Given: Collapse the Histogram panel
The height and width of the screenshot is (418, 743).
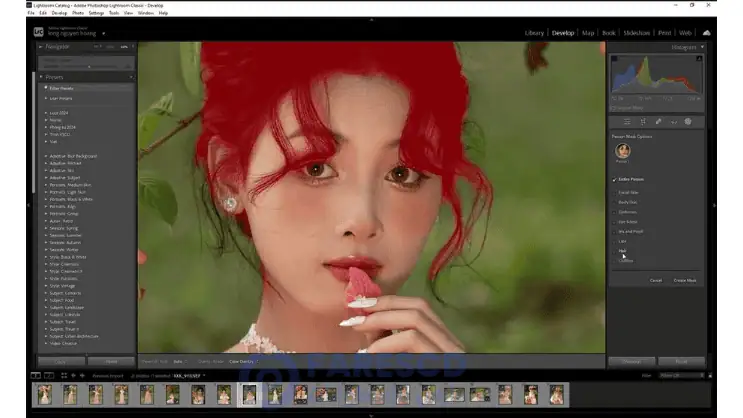Looking at the screenshot, I should (x=702, y=47).
